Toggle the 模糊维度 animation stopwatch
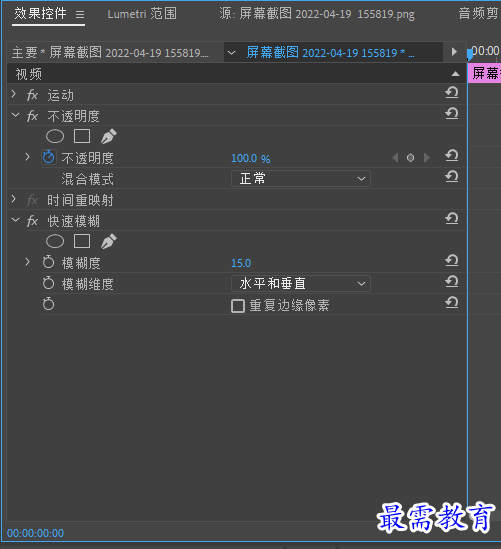 48,283
